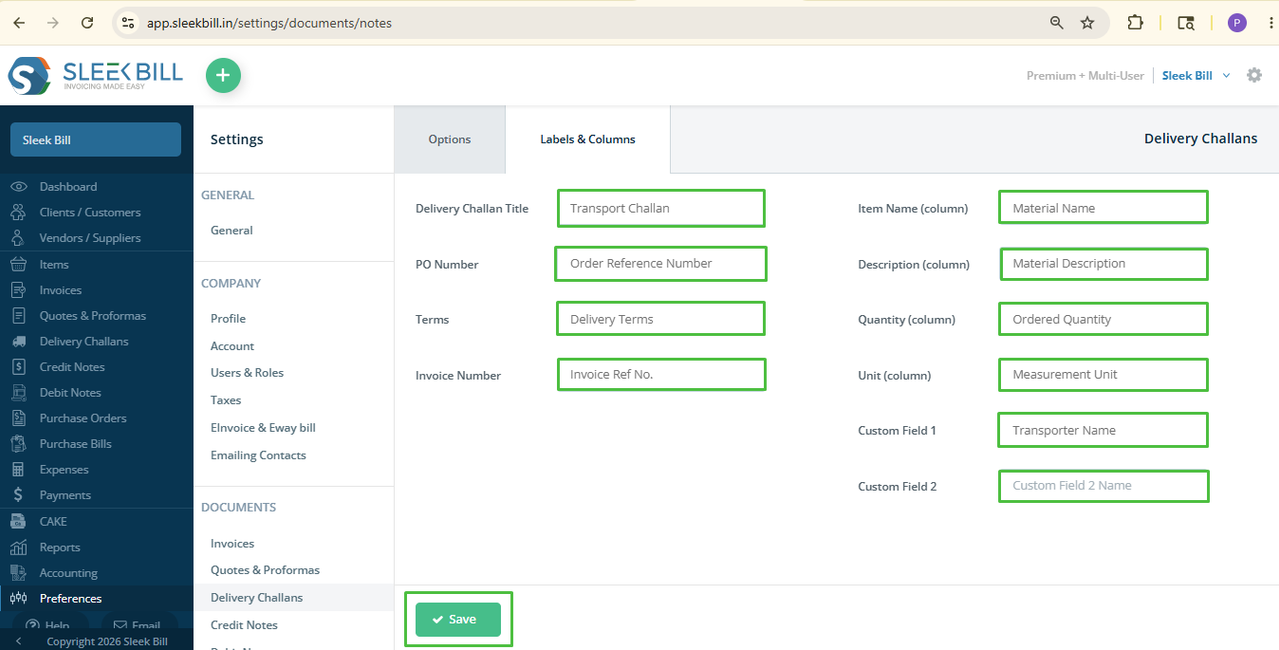Open General settings
The width and height of the screenshot is (1279, 650).
[231, 230]
